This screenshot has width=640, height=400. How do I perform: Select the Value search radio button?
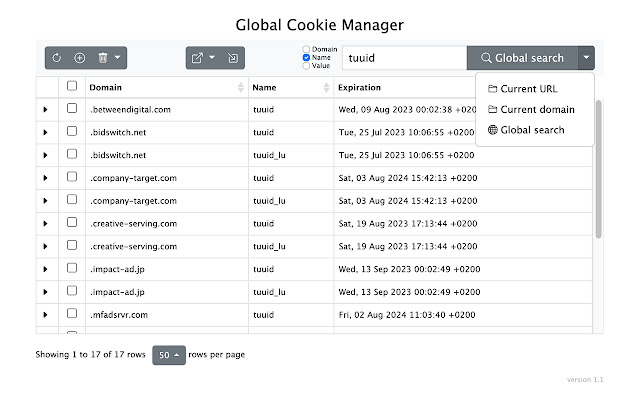coord(307,66)
